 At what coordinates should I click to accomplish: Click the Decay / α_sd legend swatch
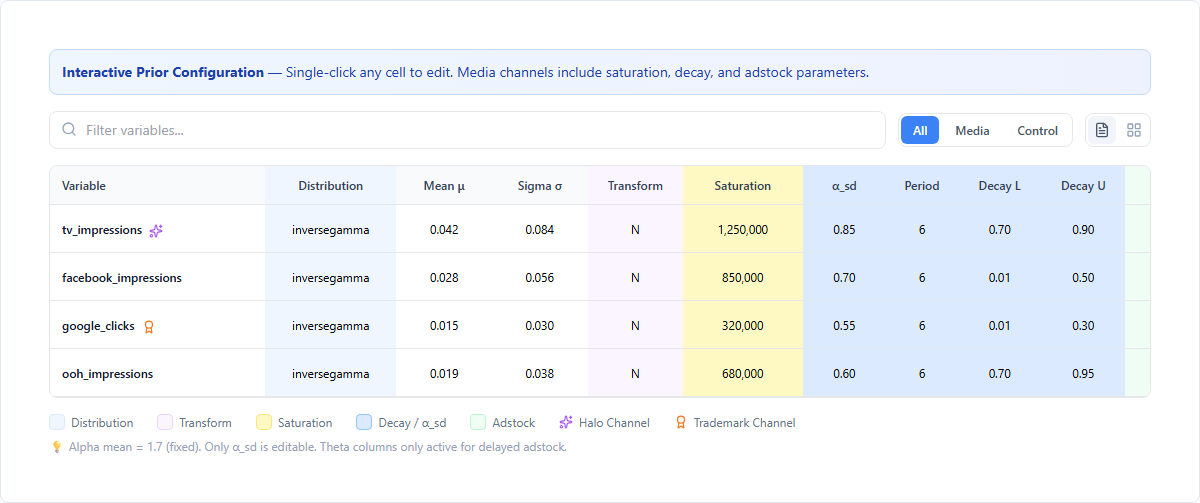pos(364,423)
